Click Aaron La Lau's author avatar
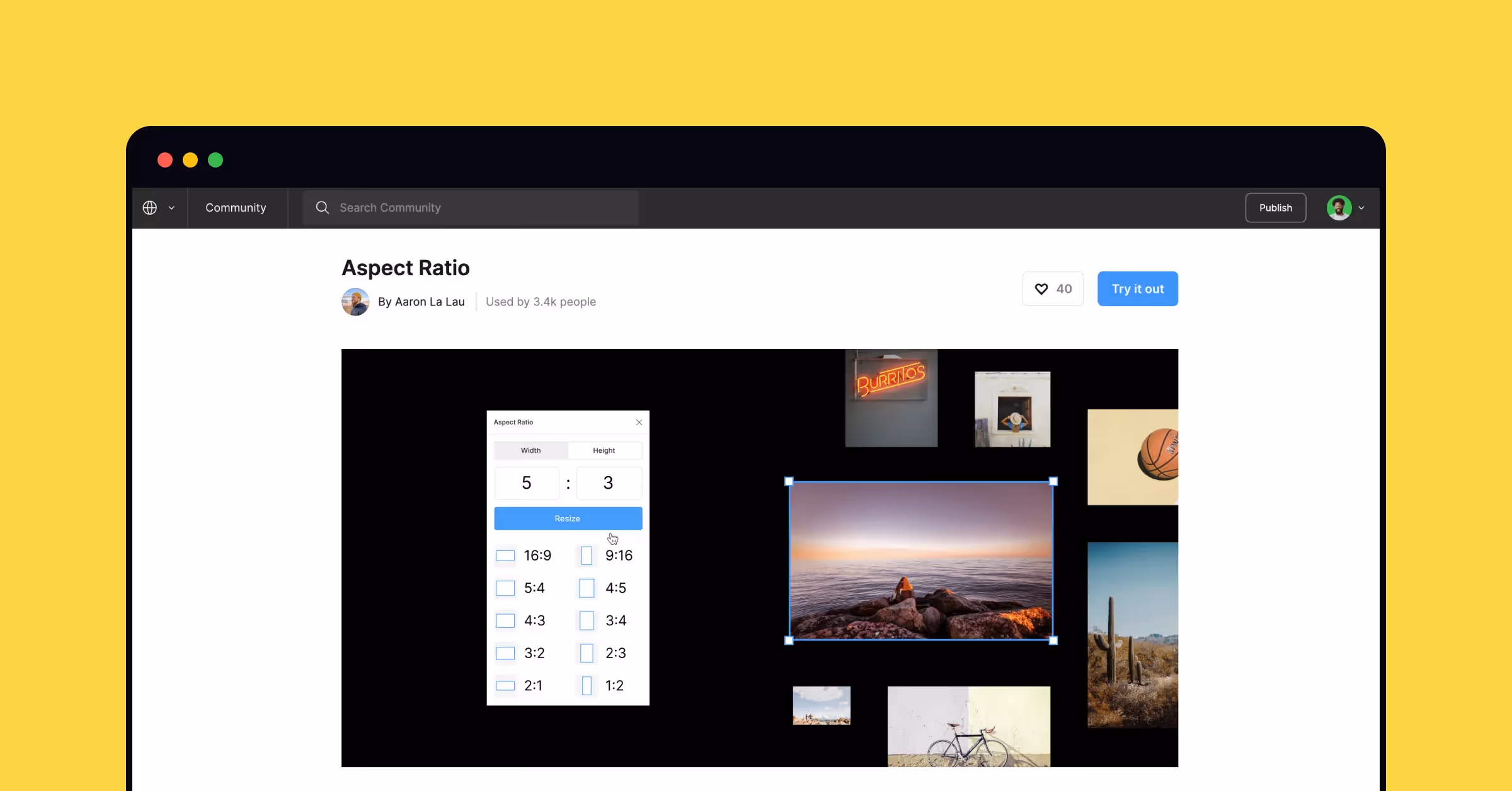 [x=355, y=302]
